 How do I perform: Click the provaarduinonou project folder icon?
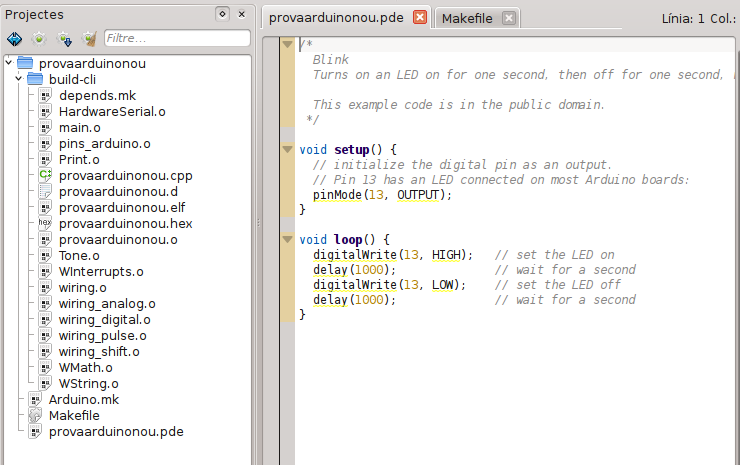click(25, 63)
